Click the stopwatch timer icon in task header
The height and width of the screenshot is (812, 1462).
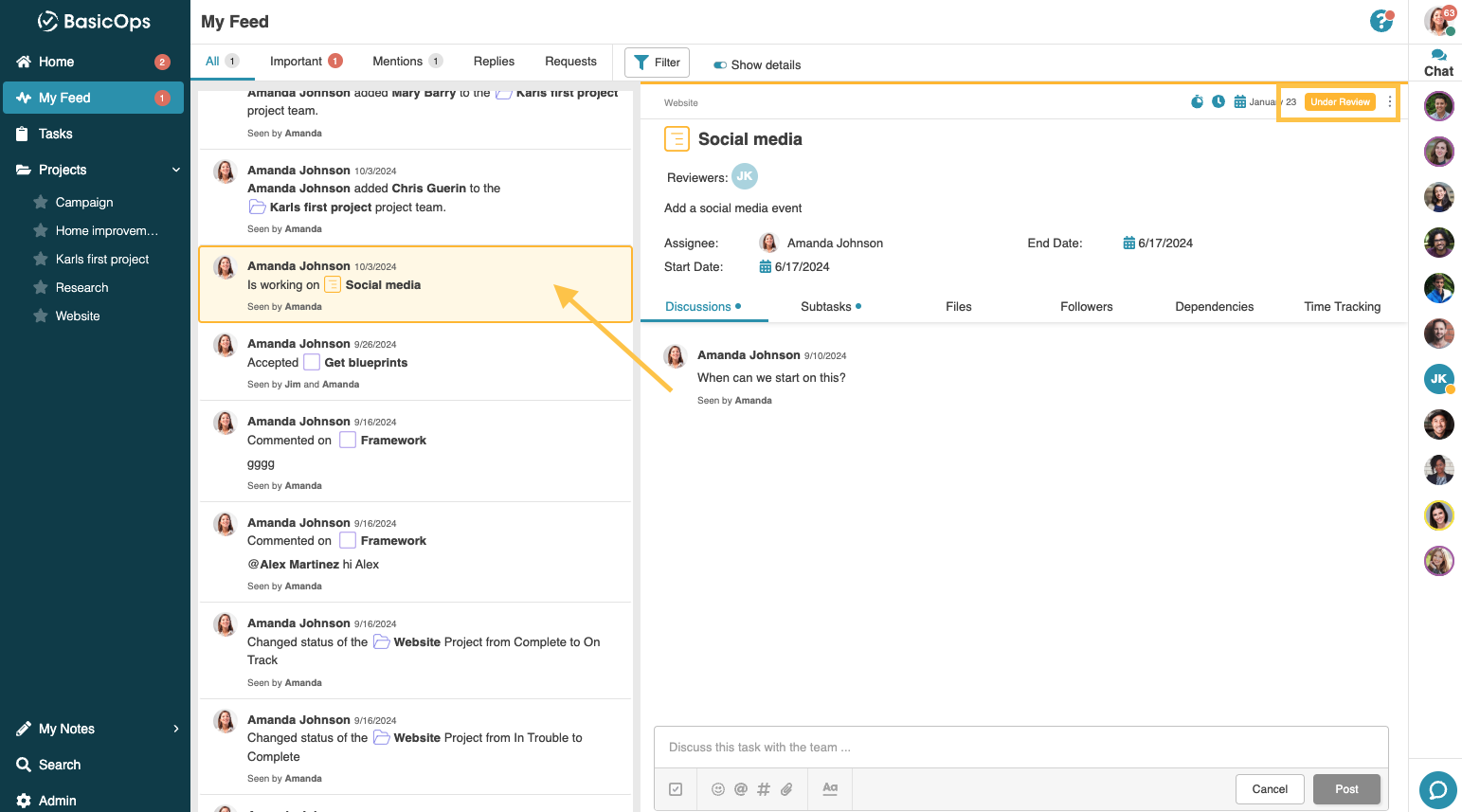coord(1197,101)
